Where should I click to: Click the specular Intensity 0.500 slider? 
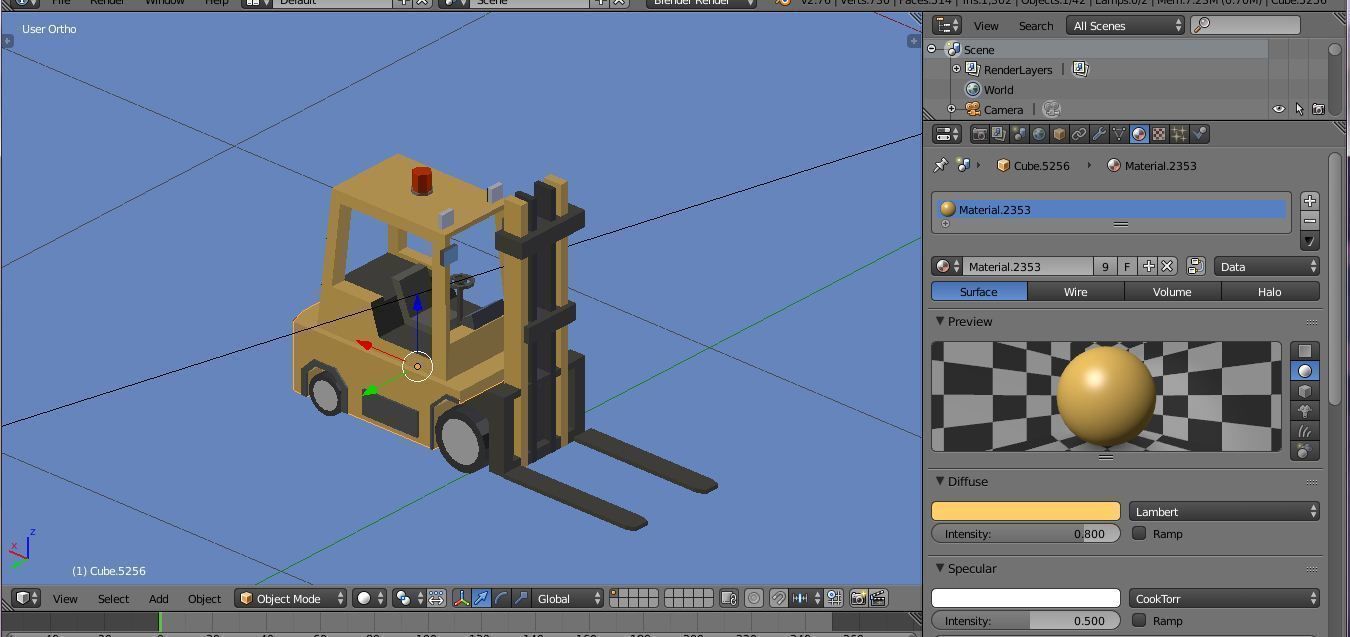click(1026, 621)
